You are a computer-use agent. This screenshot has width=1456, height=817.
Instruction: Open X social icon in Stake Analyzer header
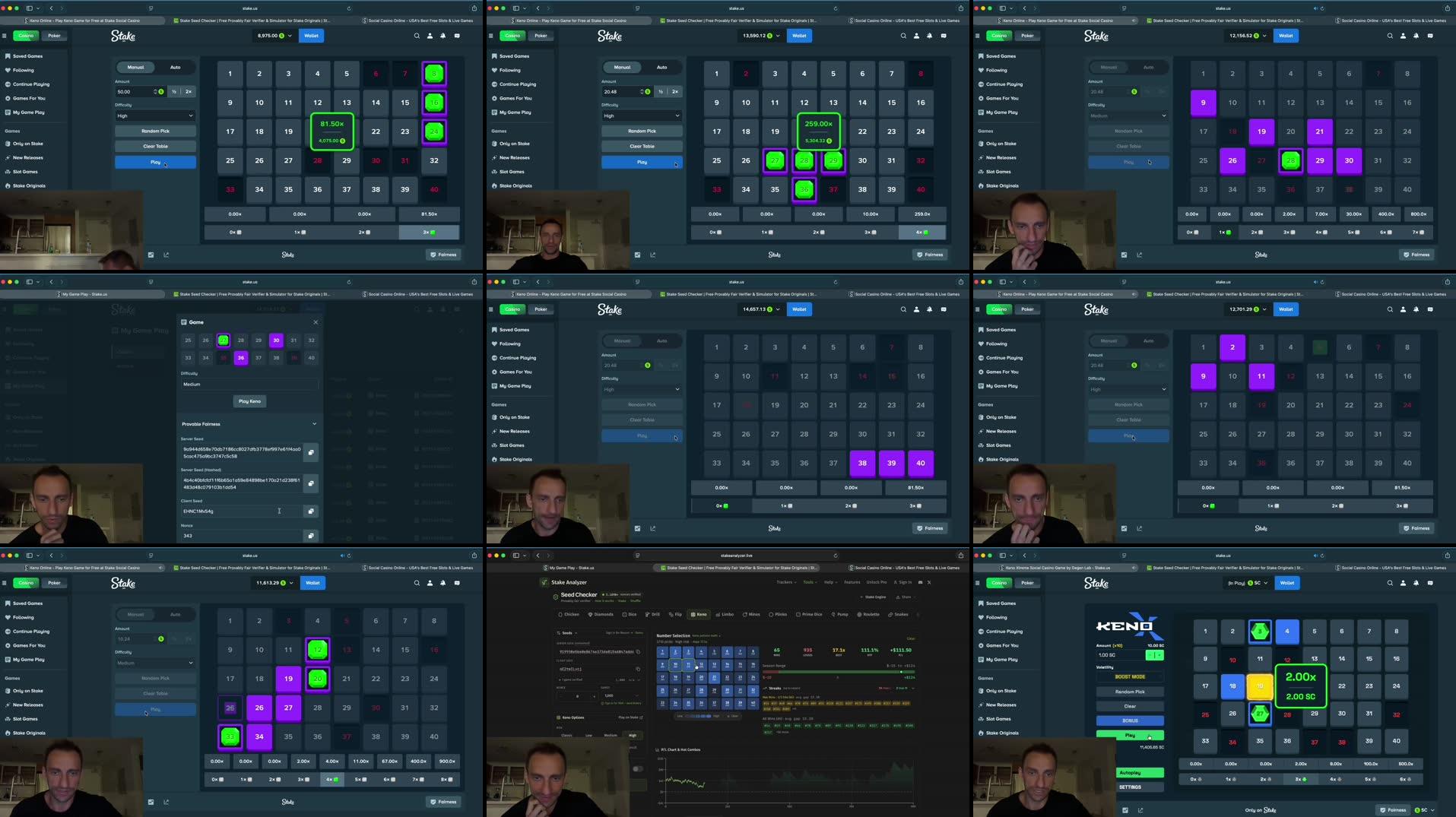pos(929,582)
